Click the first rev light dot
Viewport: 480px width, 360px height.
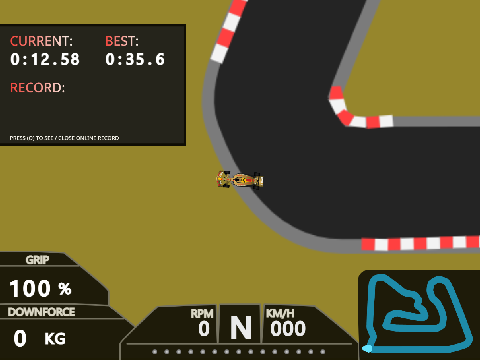point(154,352)
